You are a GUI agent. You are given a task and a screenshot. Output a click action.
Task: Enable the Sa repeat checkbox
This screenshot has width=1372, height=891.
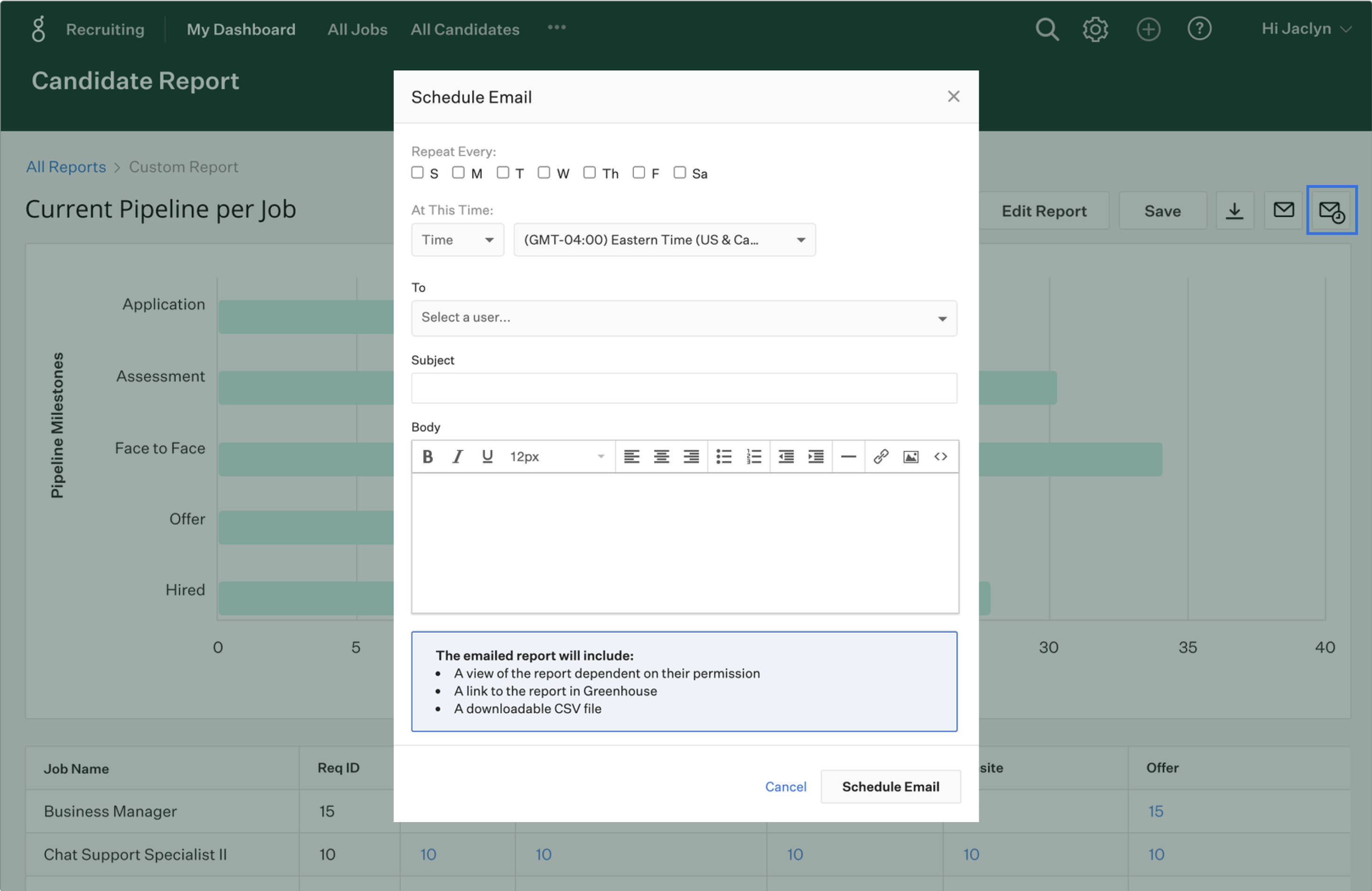pos(680,172)
